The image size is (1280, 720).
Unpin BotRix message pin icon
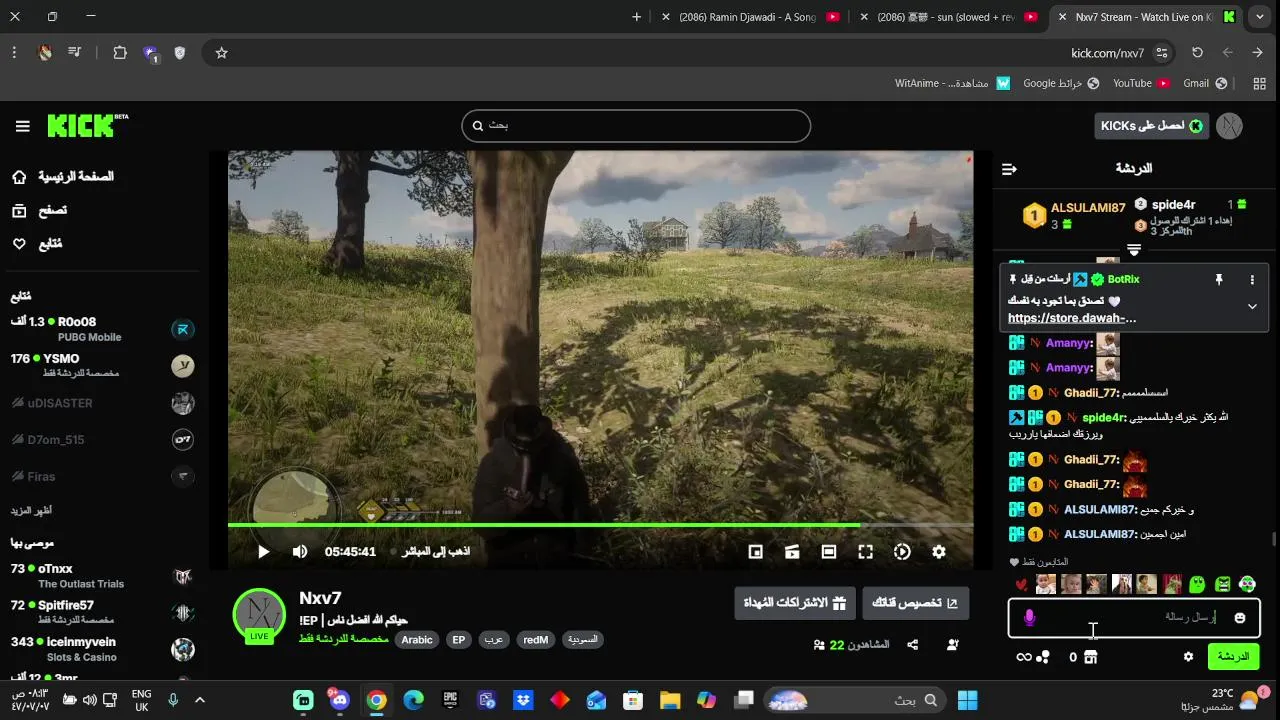(1219, 280)
